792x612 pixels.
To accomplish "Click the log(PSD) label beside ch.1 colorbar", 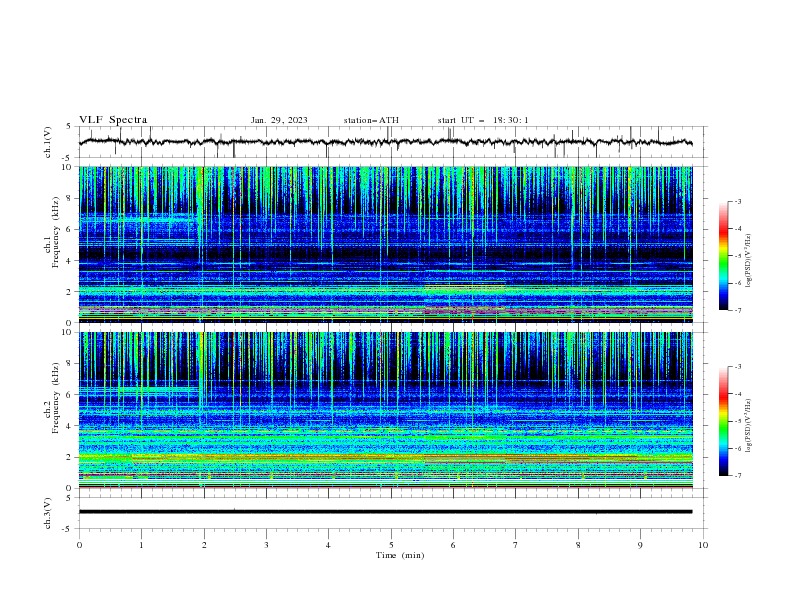I will click(749, 261).
